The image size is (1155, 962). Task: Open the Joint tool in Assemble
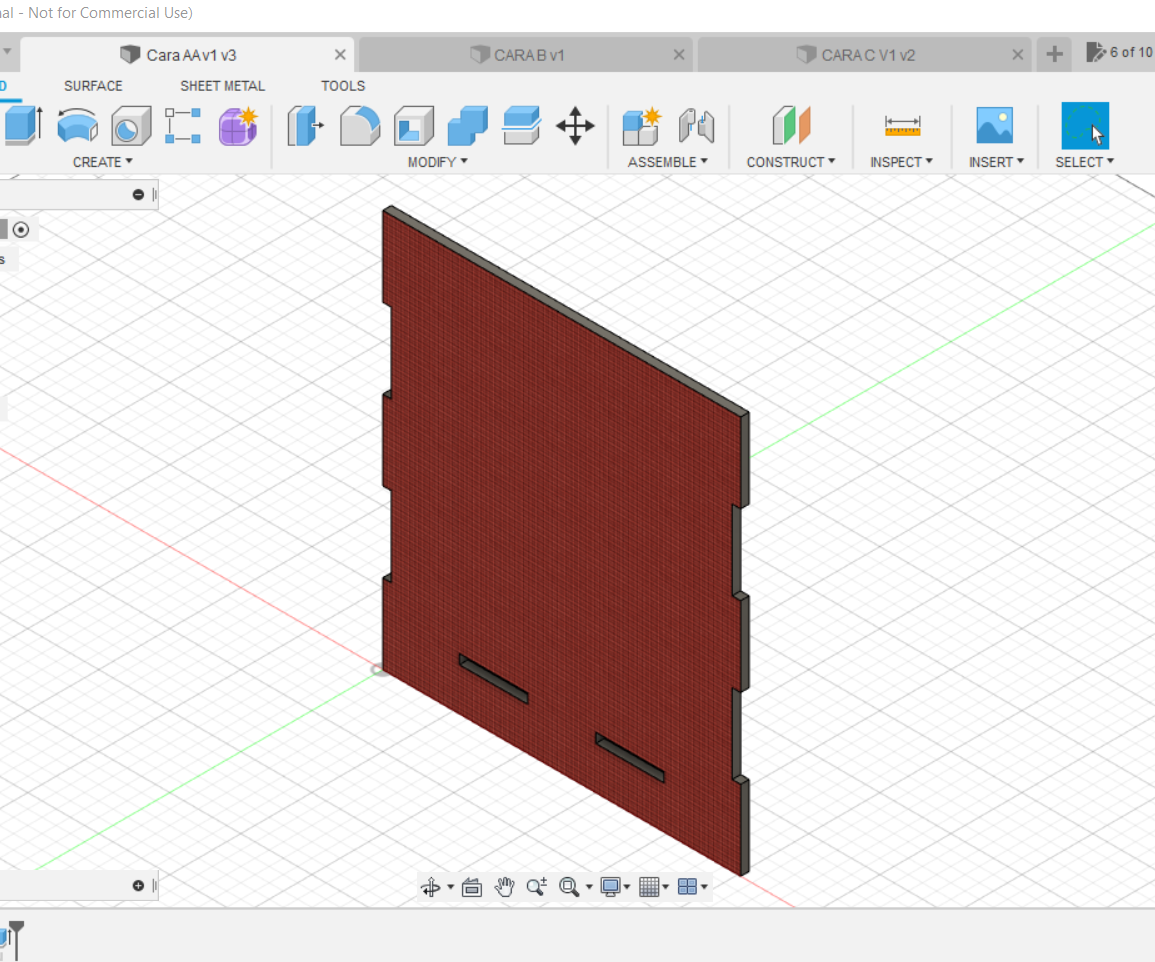tap(697, 126)
